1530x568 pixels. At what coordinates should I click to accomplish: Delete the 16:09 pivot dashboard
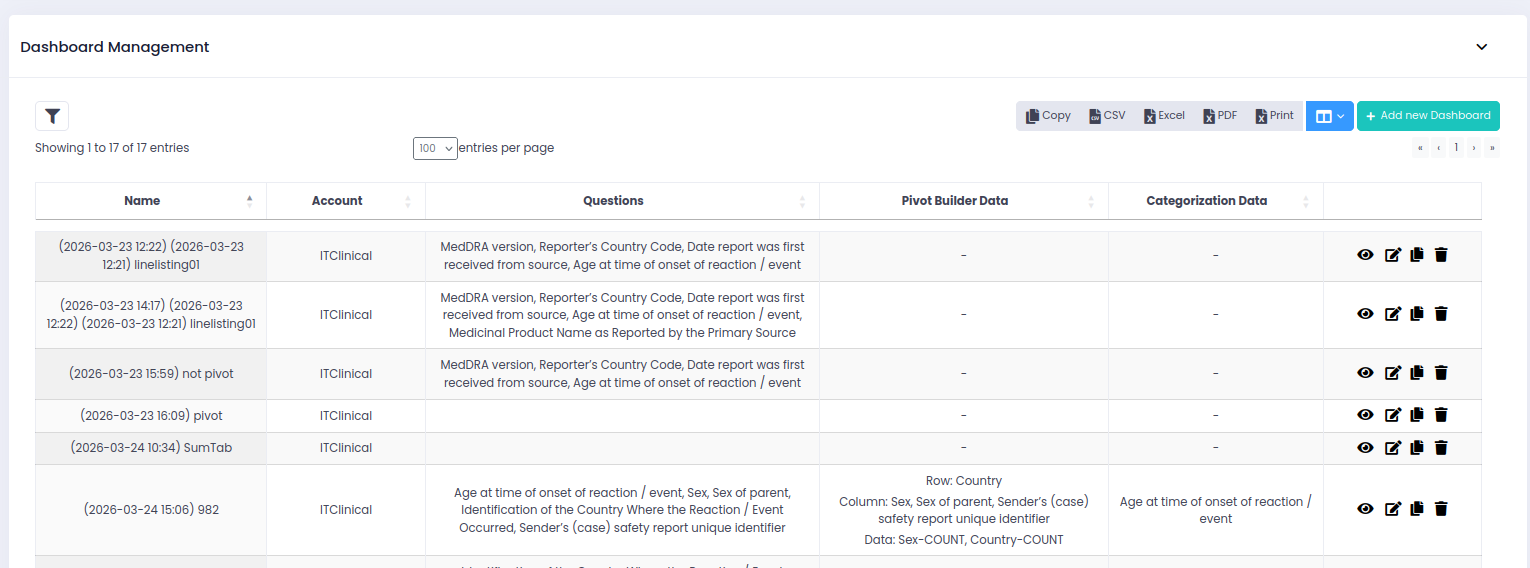(x=1441, y=415)
